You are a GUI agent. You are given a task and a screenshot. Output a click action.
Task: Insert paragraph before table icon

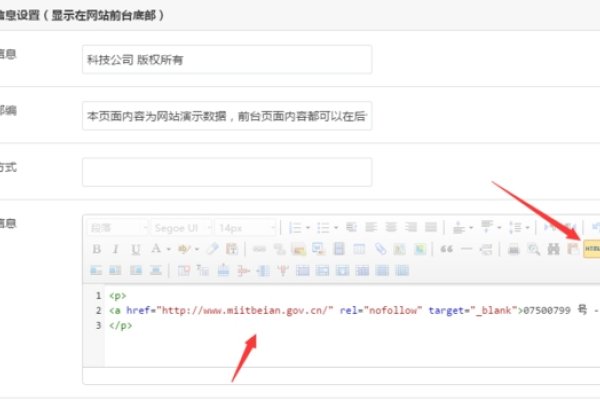point(202,271)
